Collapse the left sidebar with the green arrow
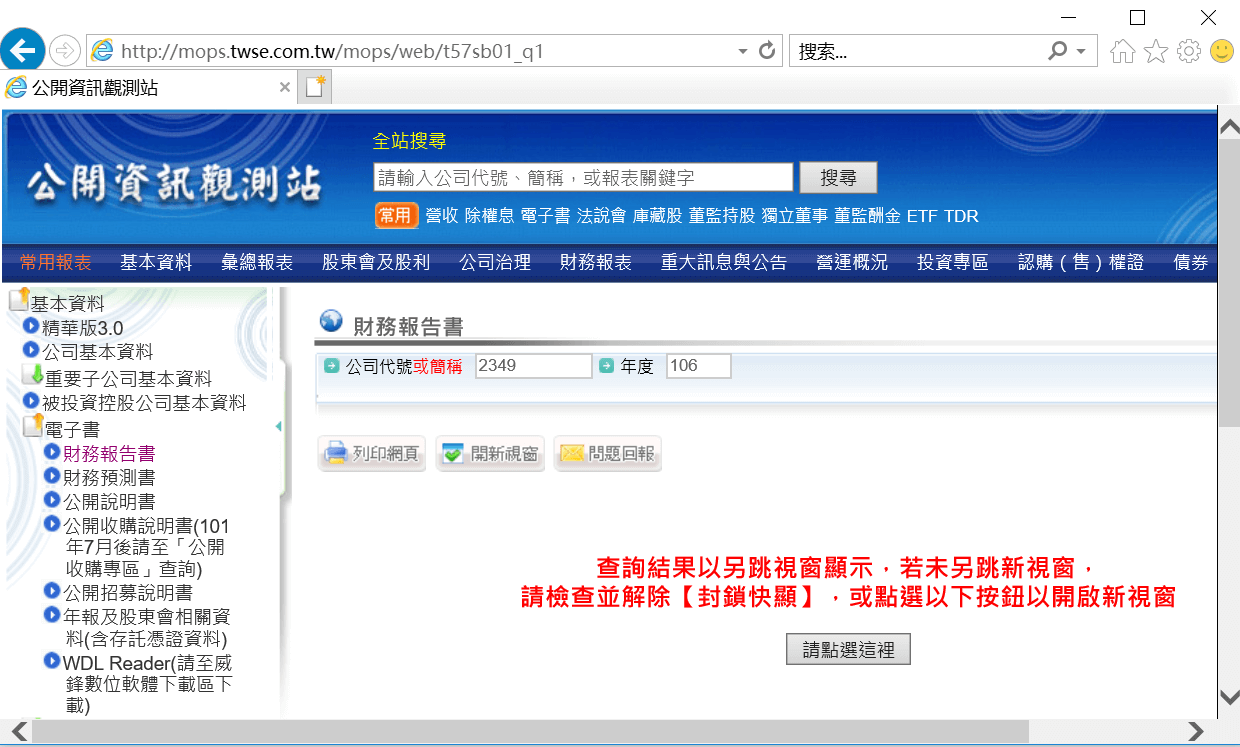The width and height of the screenshot is (1240, 747). tap(278, 427)
